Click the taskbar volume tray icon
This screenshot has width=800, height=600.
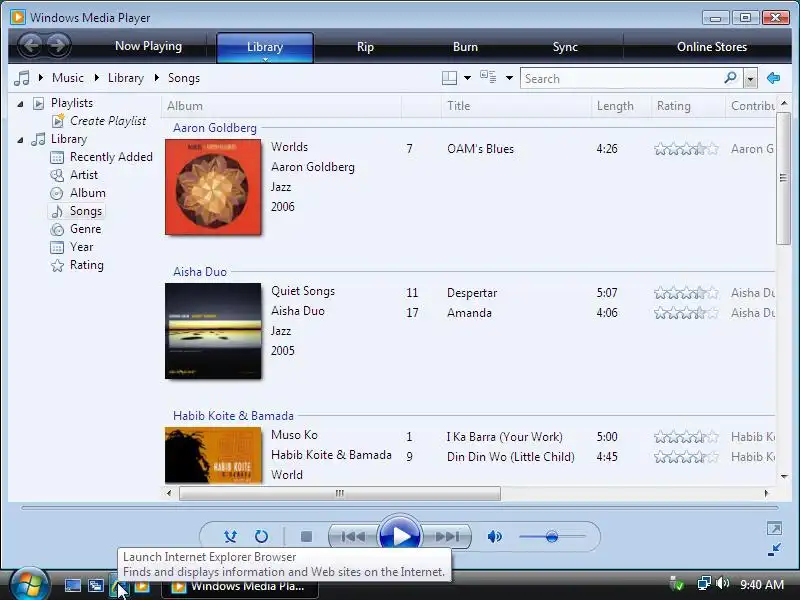coord(722,584)
